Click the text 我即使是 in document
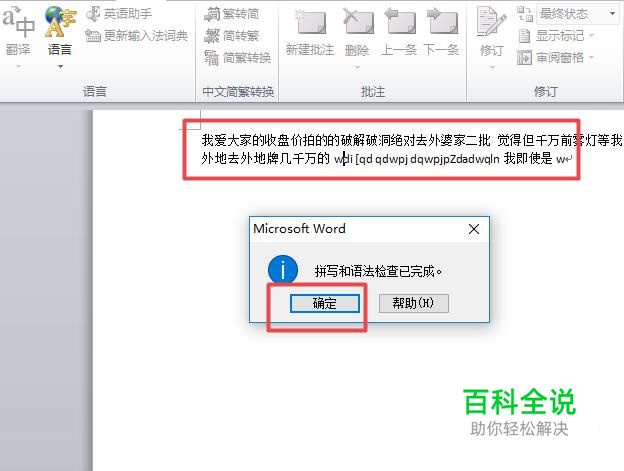Screen dimensions: 624x471 (x=528, y=159)
